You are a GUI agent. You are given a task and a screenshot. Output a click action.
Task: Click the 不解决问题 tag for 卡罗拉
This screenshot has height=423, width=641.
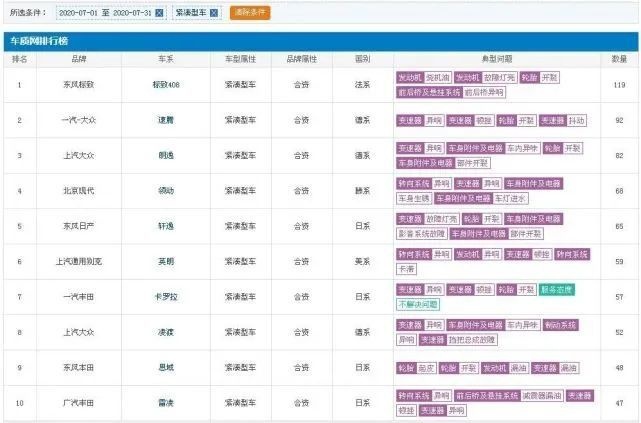(x=418, y=304)
